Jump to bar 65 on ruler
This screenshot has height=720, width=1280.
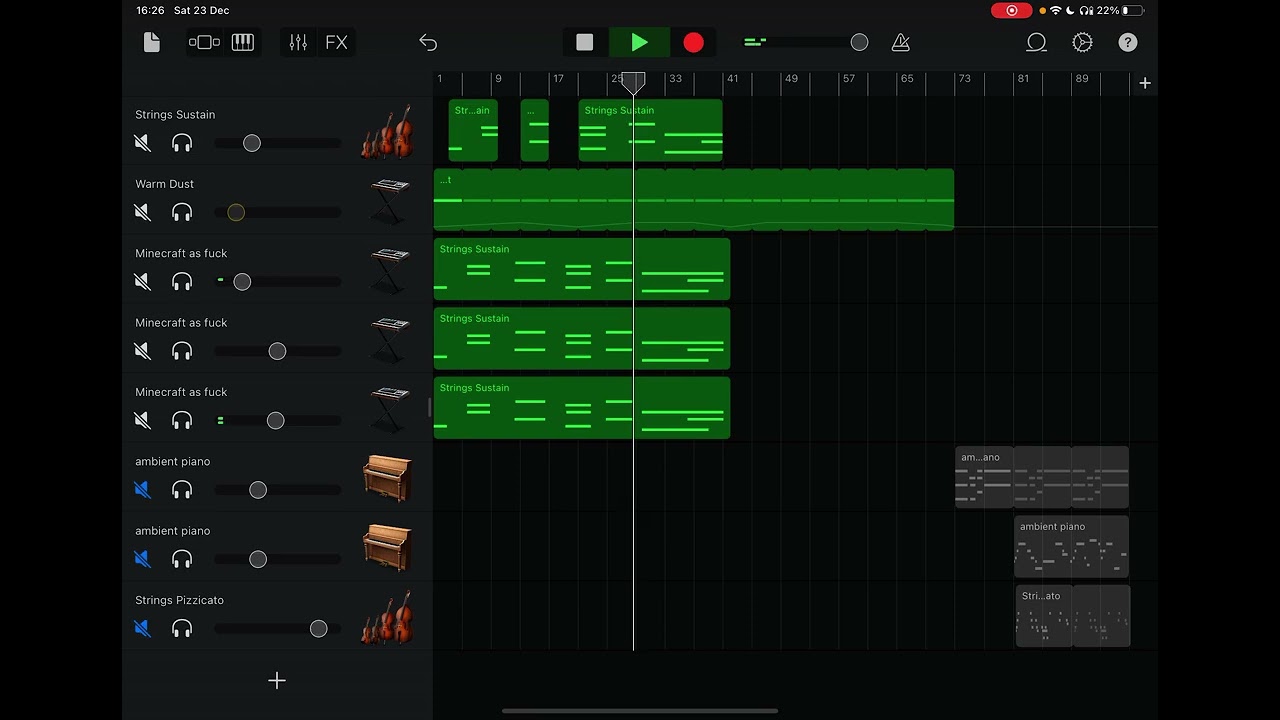point(907,79)
